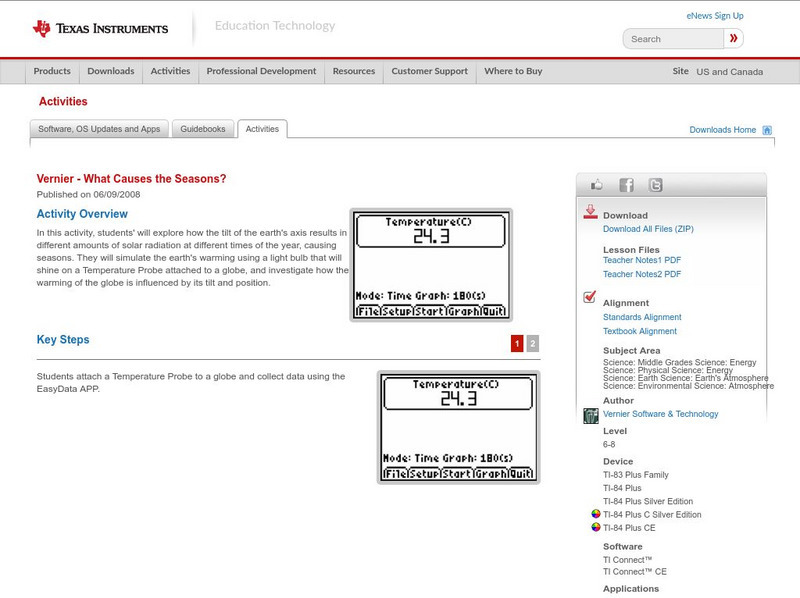Select key step page 1
This screenshot has height=598, width=800.
pyautogui.click(x=517, y=343)
